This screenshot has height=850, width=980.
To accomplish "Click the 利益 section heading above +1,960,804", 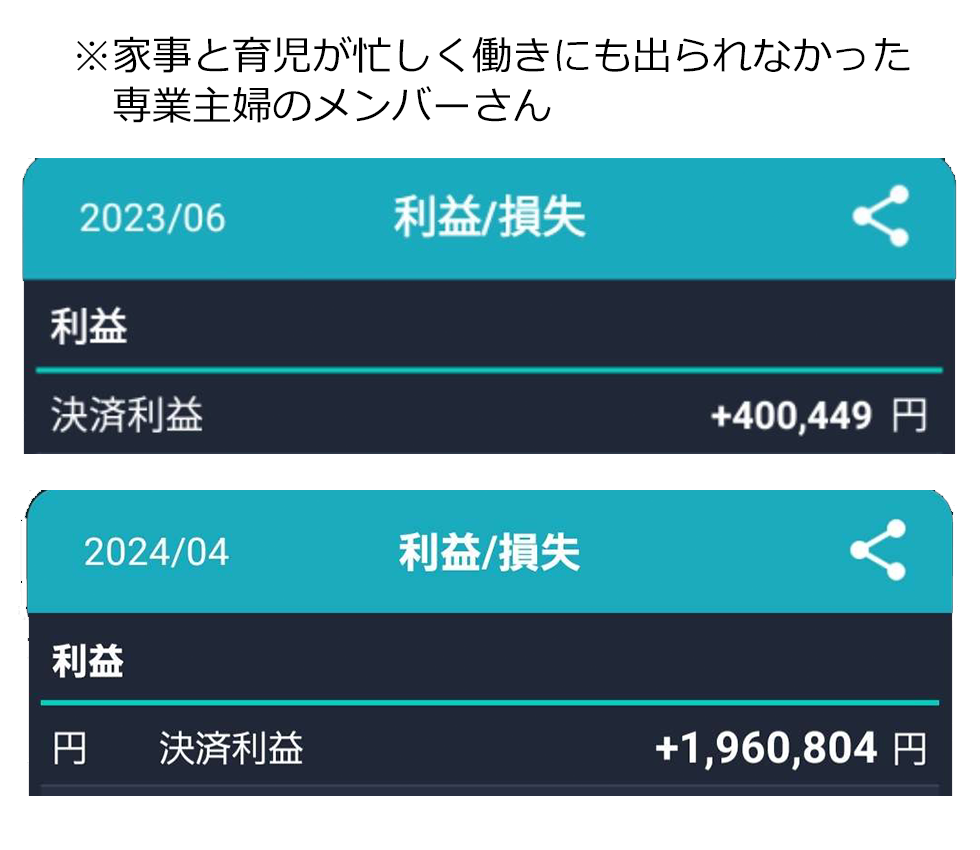I will point(88,661).
